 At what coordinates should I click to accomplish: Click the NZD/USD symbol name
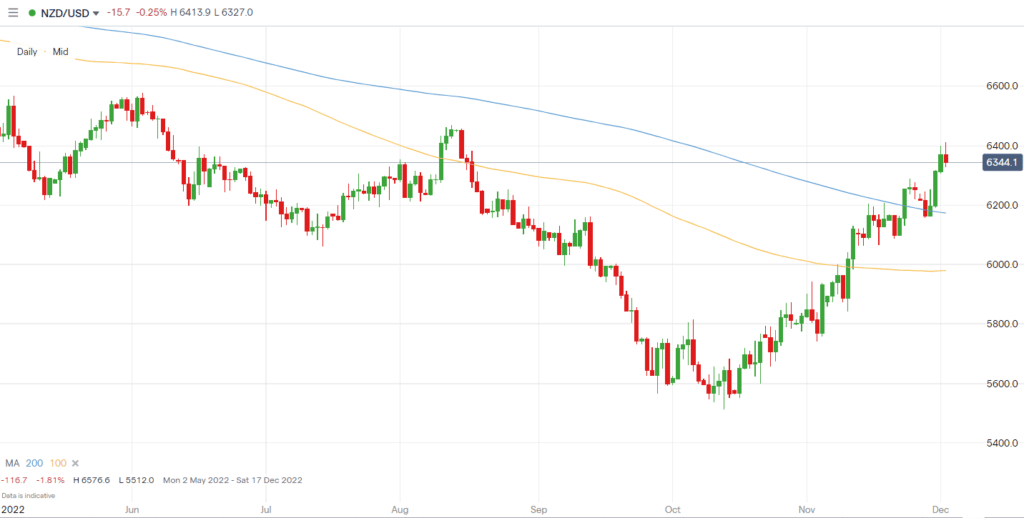[65, 12]
